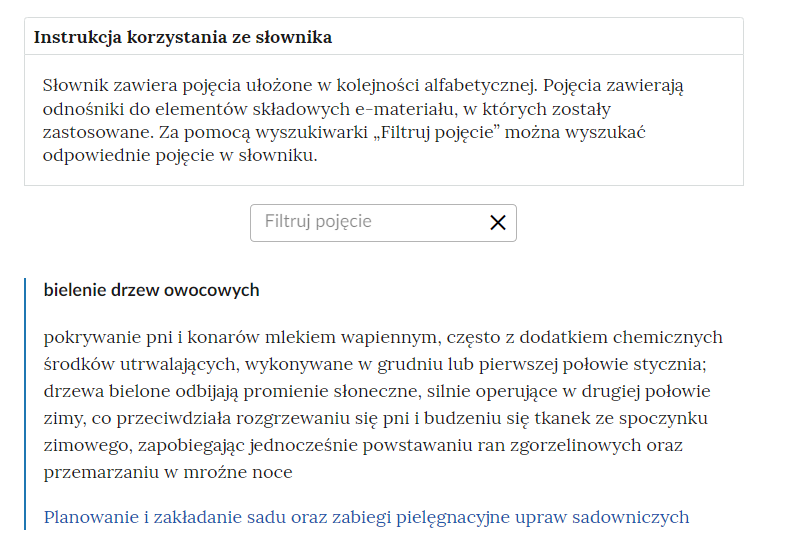
Task: Clear the filter with the X icon
Action: (498, 223)
